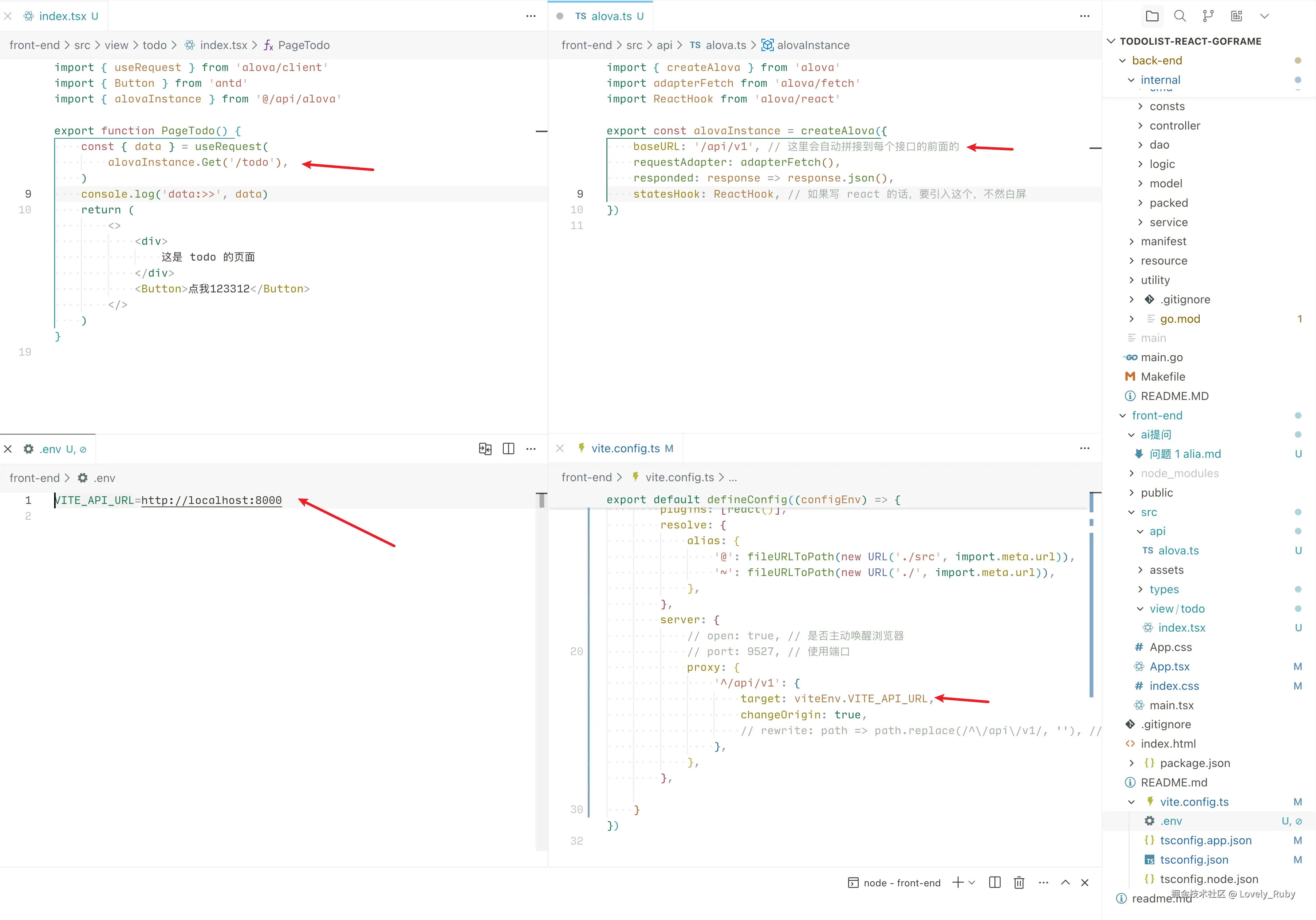Image resolution: width=1316 pixels, height=920 pixels.
Task: Show additional sidebar views chevron
Action: [1264, 16]
